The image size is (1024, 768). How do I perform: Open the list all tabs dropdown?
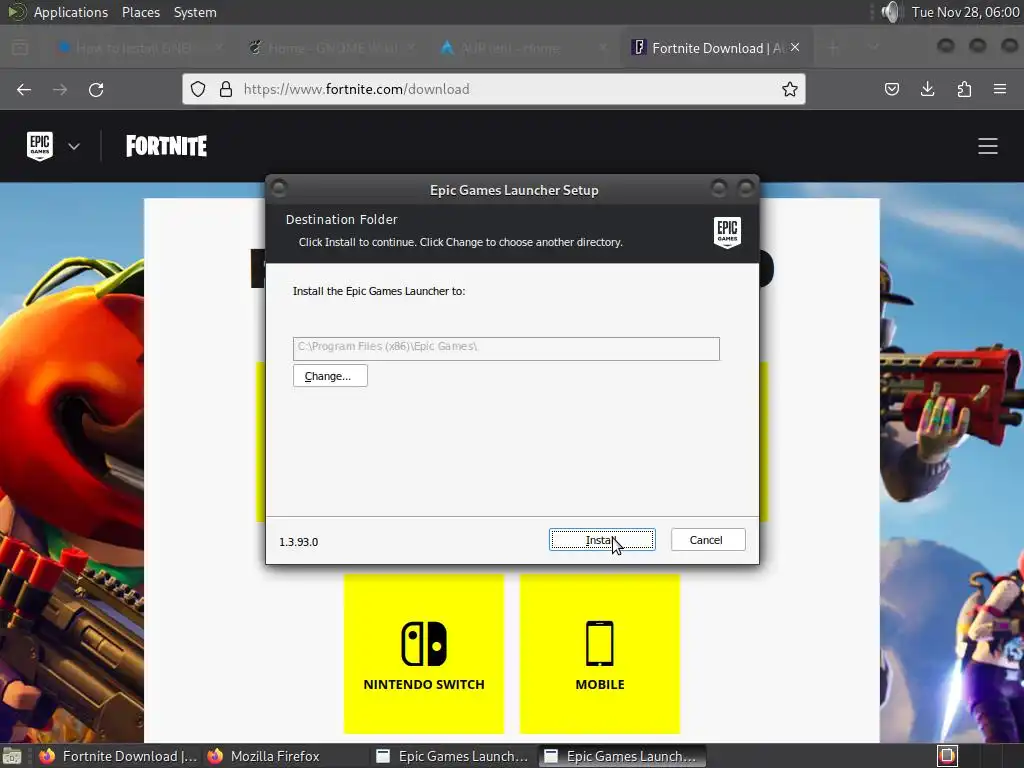[x=874, y=47]
